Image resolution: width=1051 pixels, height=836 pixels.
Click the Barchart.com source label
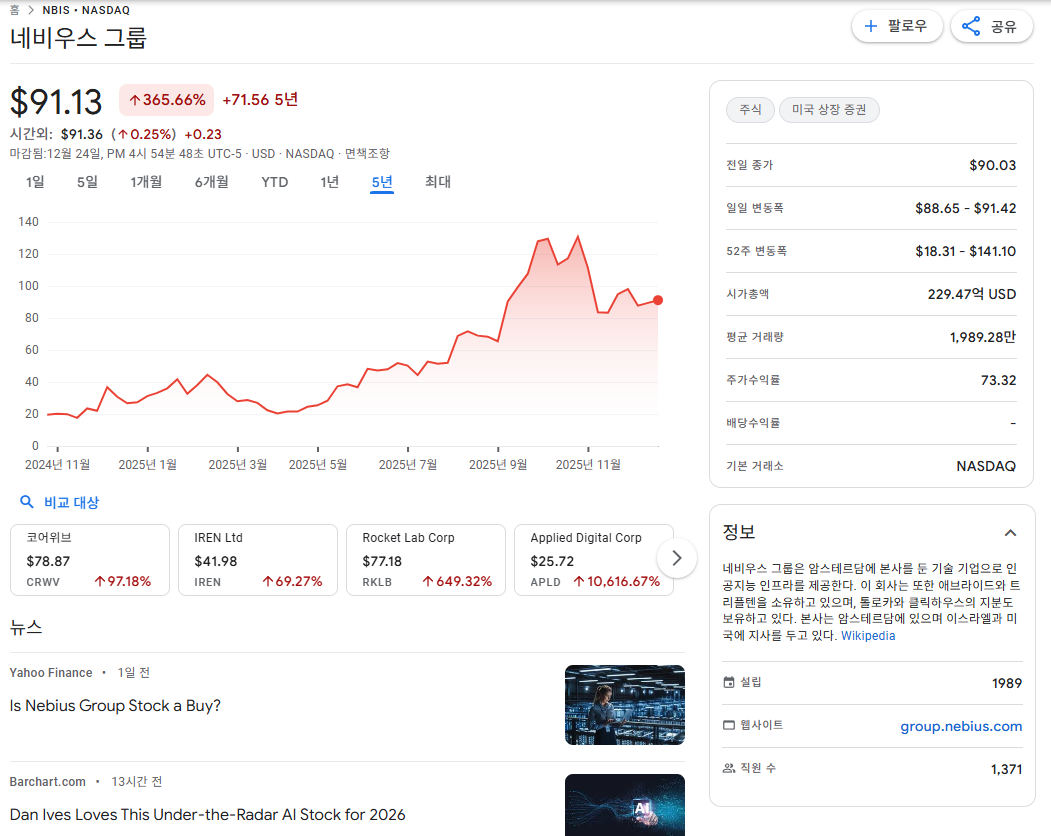tap(48, 782)
